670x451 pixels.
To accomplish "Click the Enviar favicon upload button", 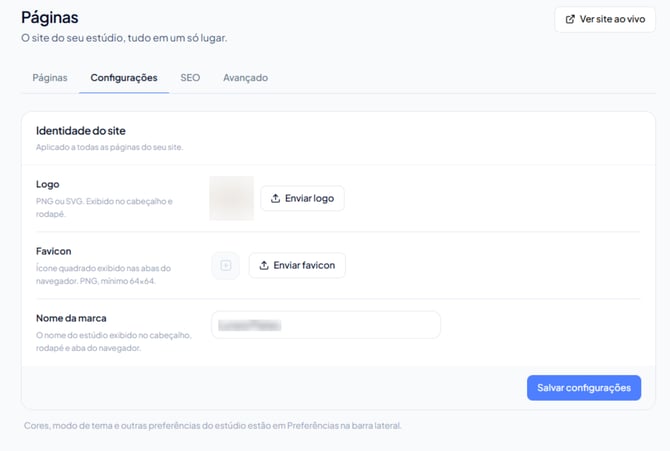I will coord(297,265).
